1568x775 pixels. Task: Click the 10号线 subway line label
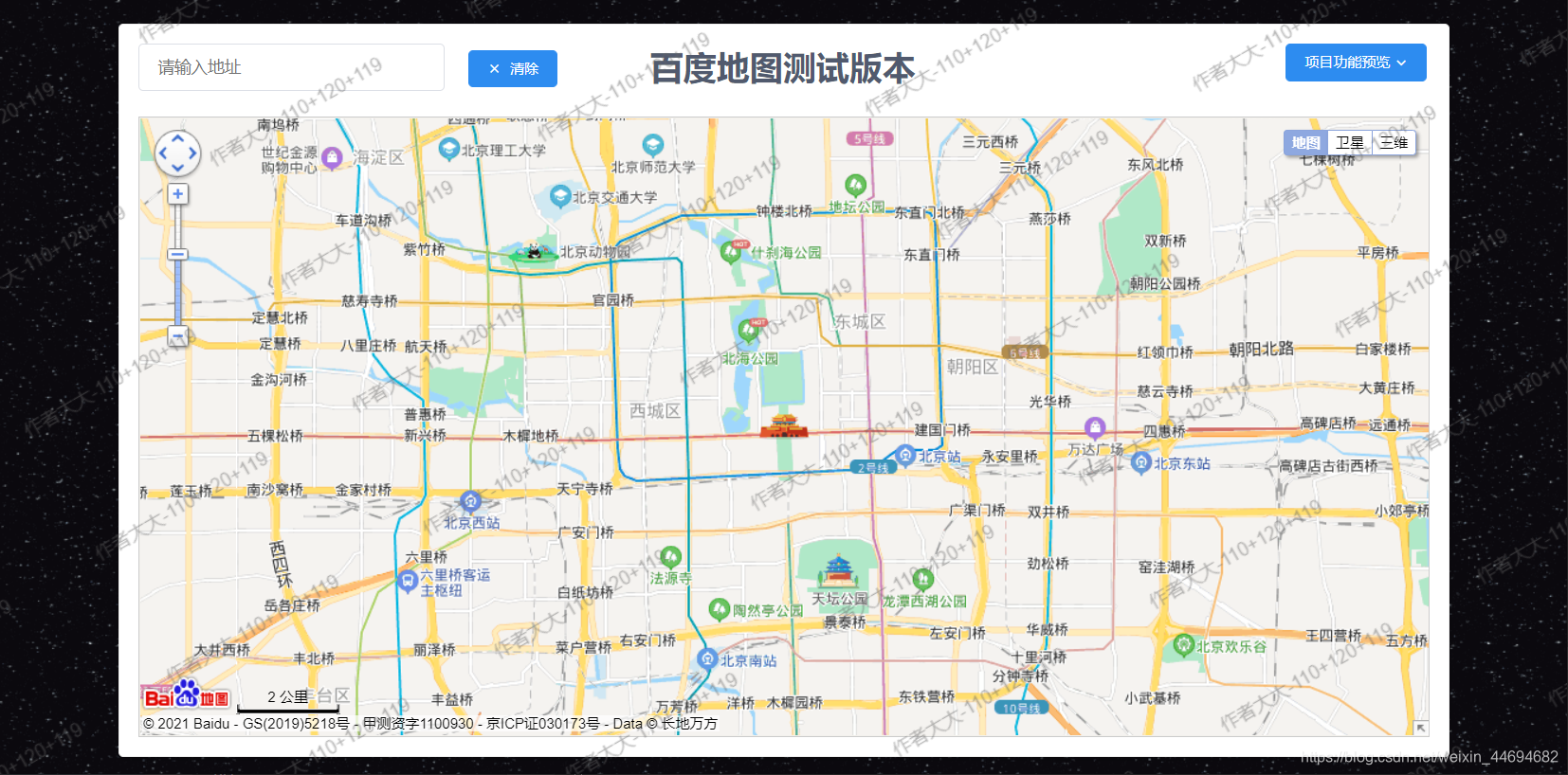(x=1021, y=708)
